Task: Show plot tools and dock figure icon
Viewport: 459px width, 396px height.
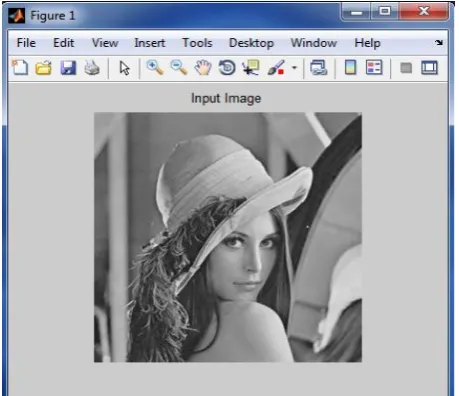Action: coord(429,68)
